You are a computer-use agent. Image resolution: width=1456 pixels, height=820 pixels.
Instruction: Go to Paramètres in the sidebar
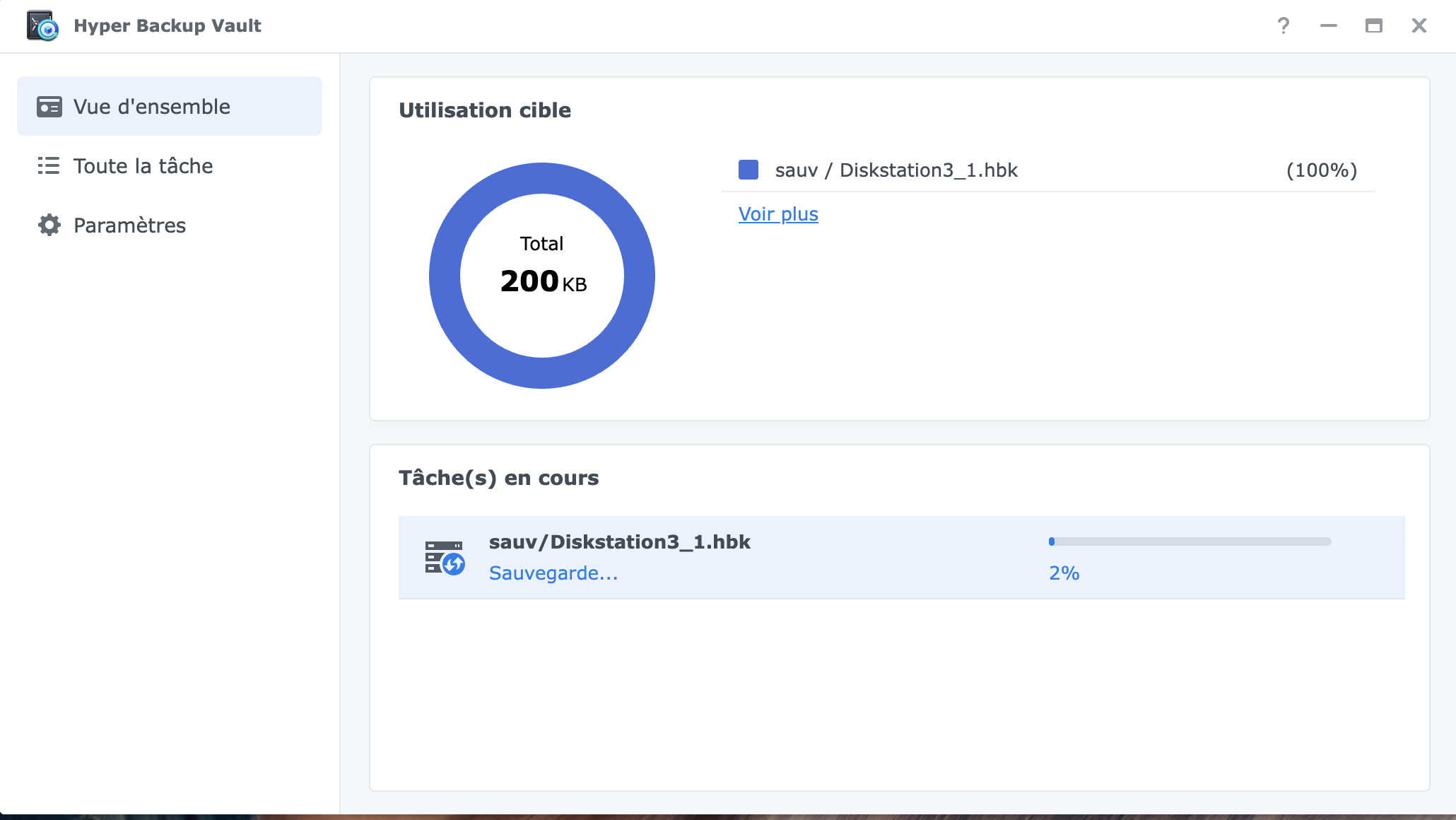click(x=170, y=225)
